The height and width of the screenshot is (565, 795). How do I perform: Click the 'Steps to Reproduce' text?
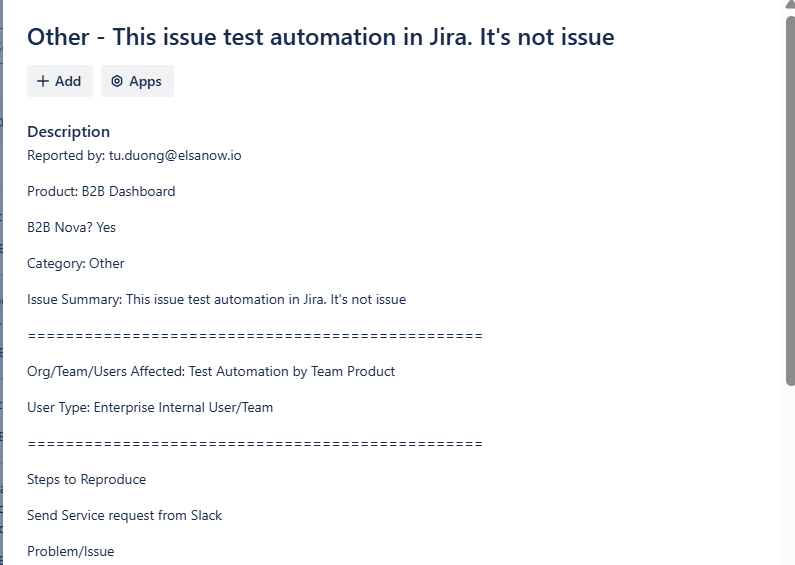pyautogui.click(x=86, y=479)
